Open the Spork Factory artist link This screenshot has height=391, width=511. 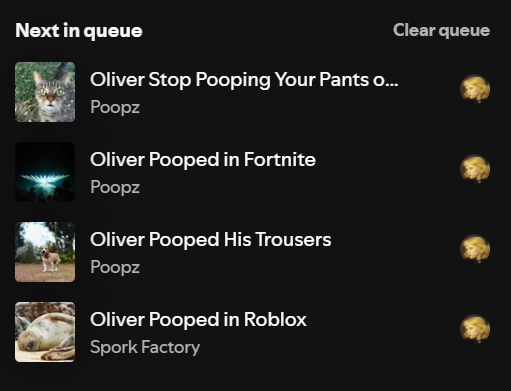pos(145,347)
